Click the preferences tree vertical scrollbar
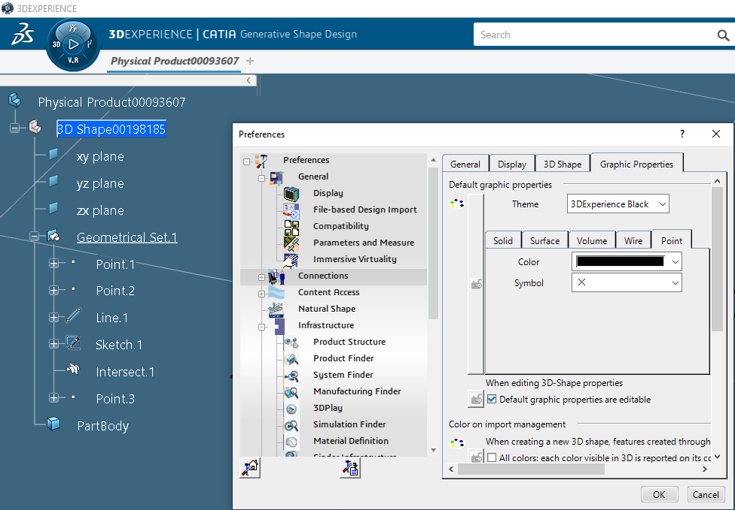The image size is (735, 510). tap(433, 242)
